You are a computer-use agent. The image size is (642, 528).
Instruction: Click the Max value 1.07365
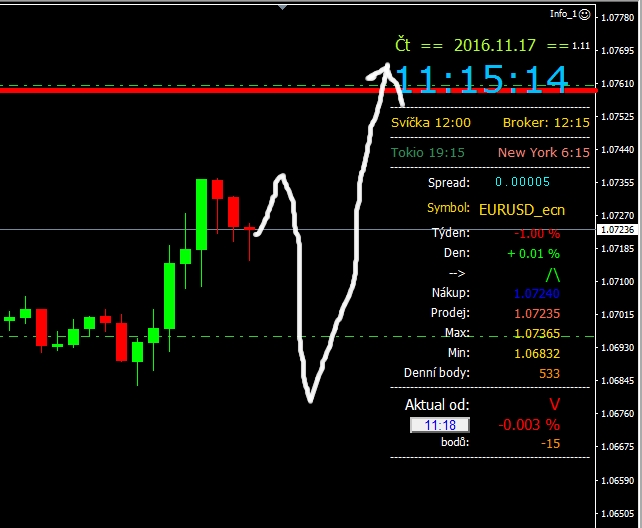click(x=537, y=334)
